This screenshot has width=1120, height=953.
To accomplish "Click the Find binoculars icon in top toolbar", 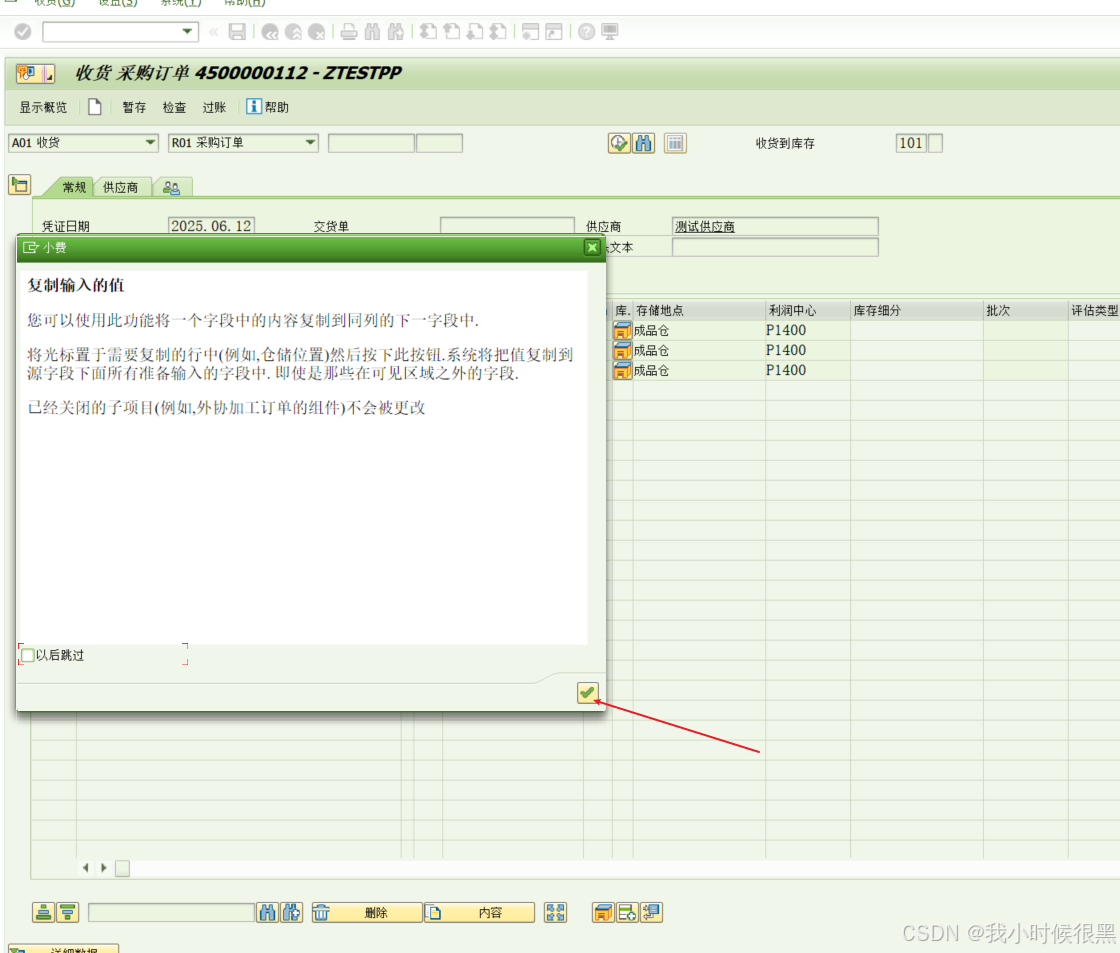I will click(372, 31).
